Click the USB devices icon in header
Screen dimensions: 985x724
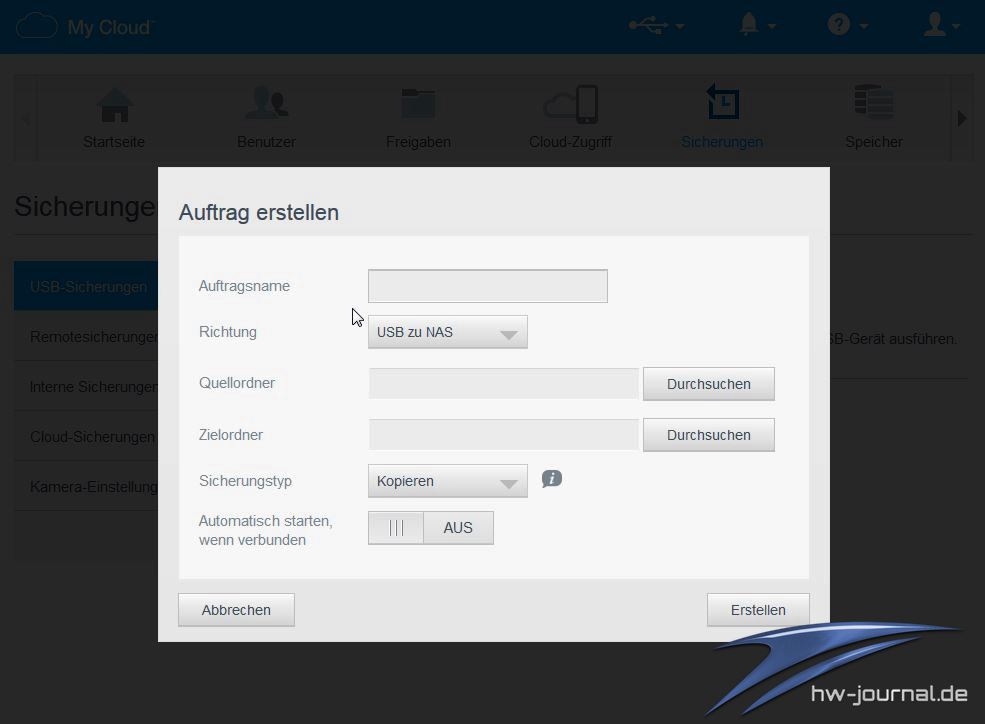pyautogui.click(x=648, y=25)
